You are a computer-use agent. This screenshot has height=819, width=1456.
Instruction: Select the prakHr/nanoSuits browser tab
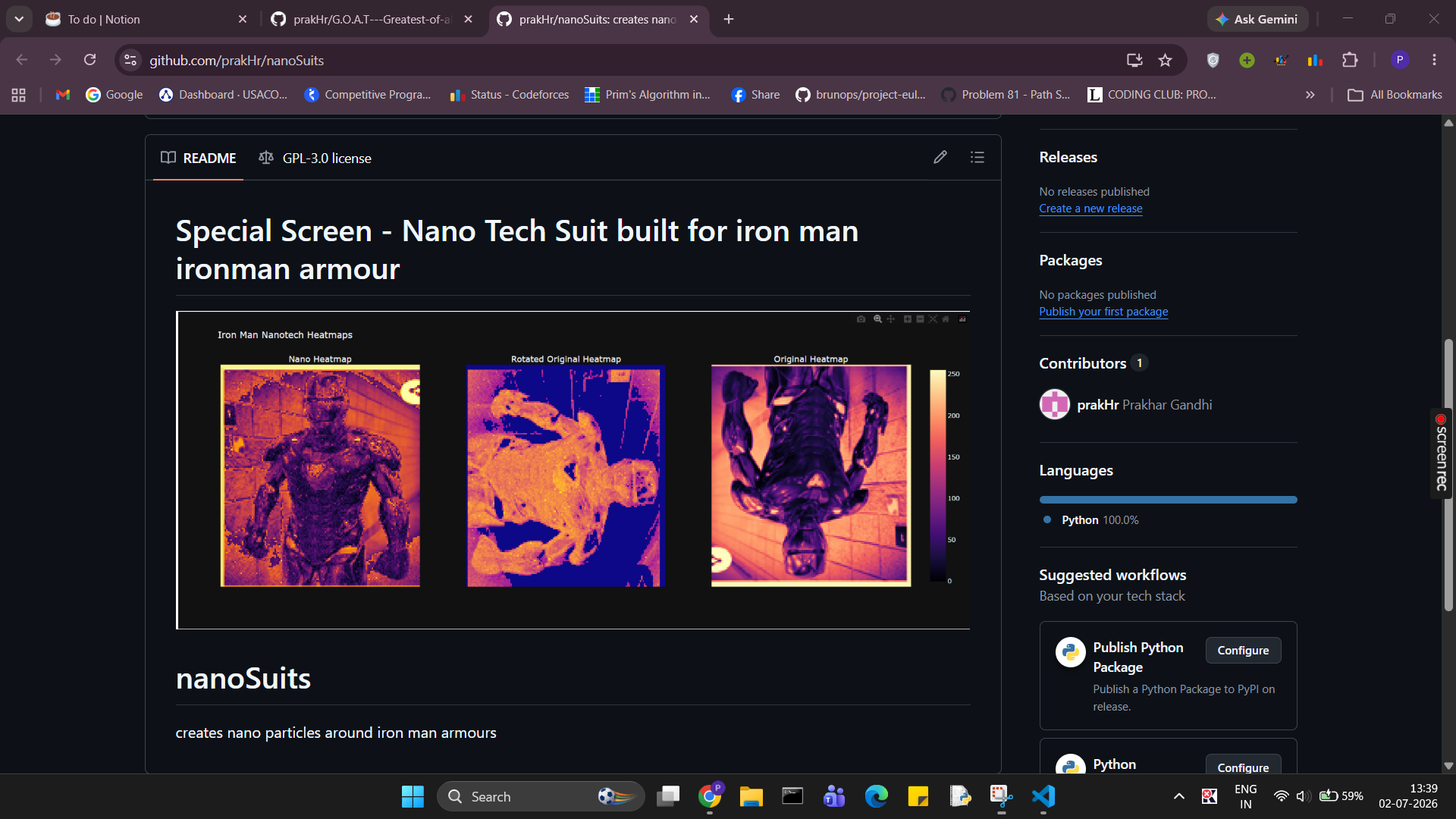point(598,20)
